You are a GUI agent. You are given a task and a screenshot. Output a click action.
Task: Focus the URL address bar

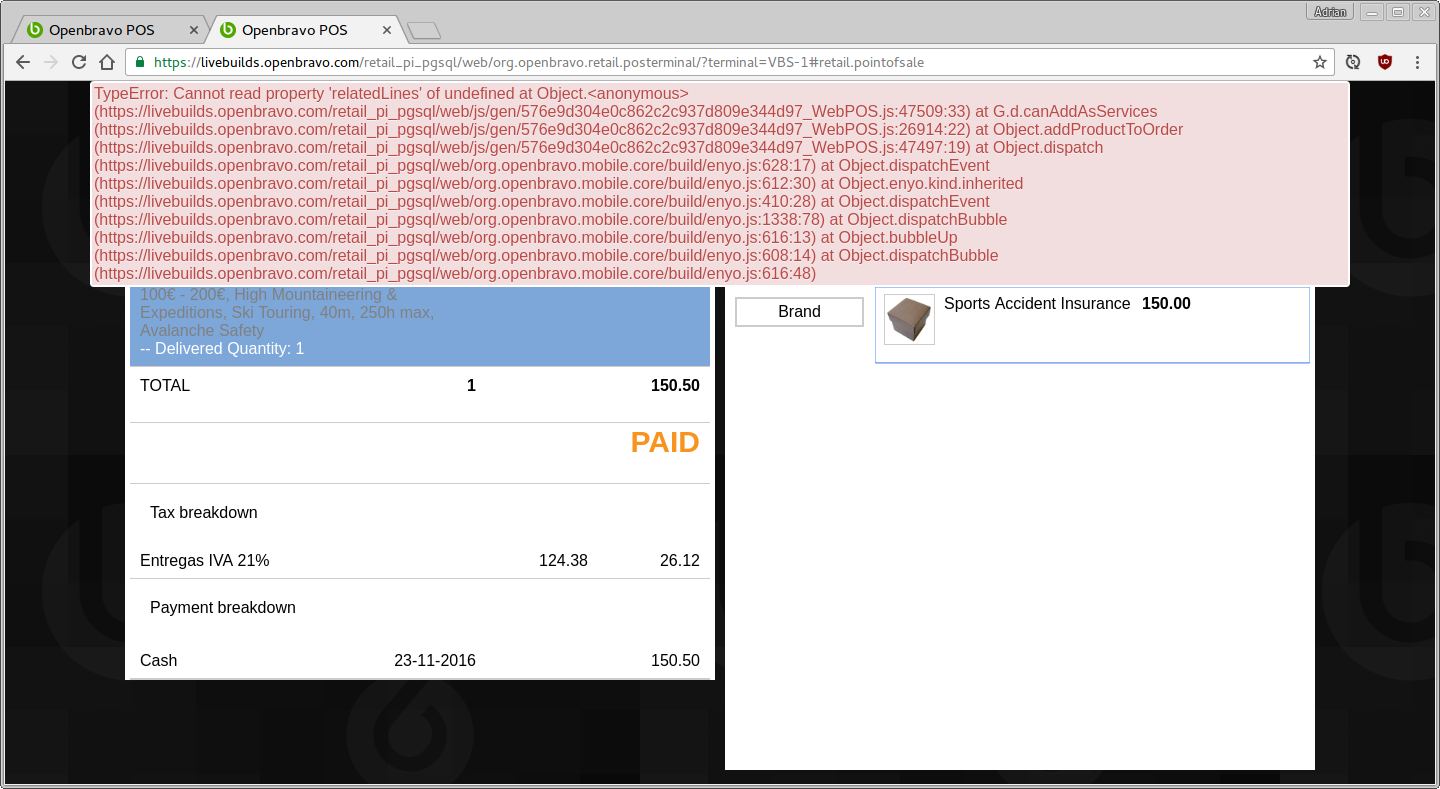pos(728,62)
